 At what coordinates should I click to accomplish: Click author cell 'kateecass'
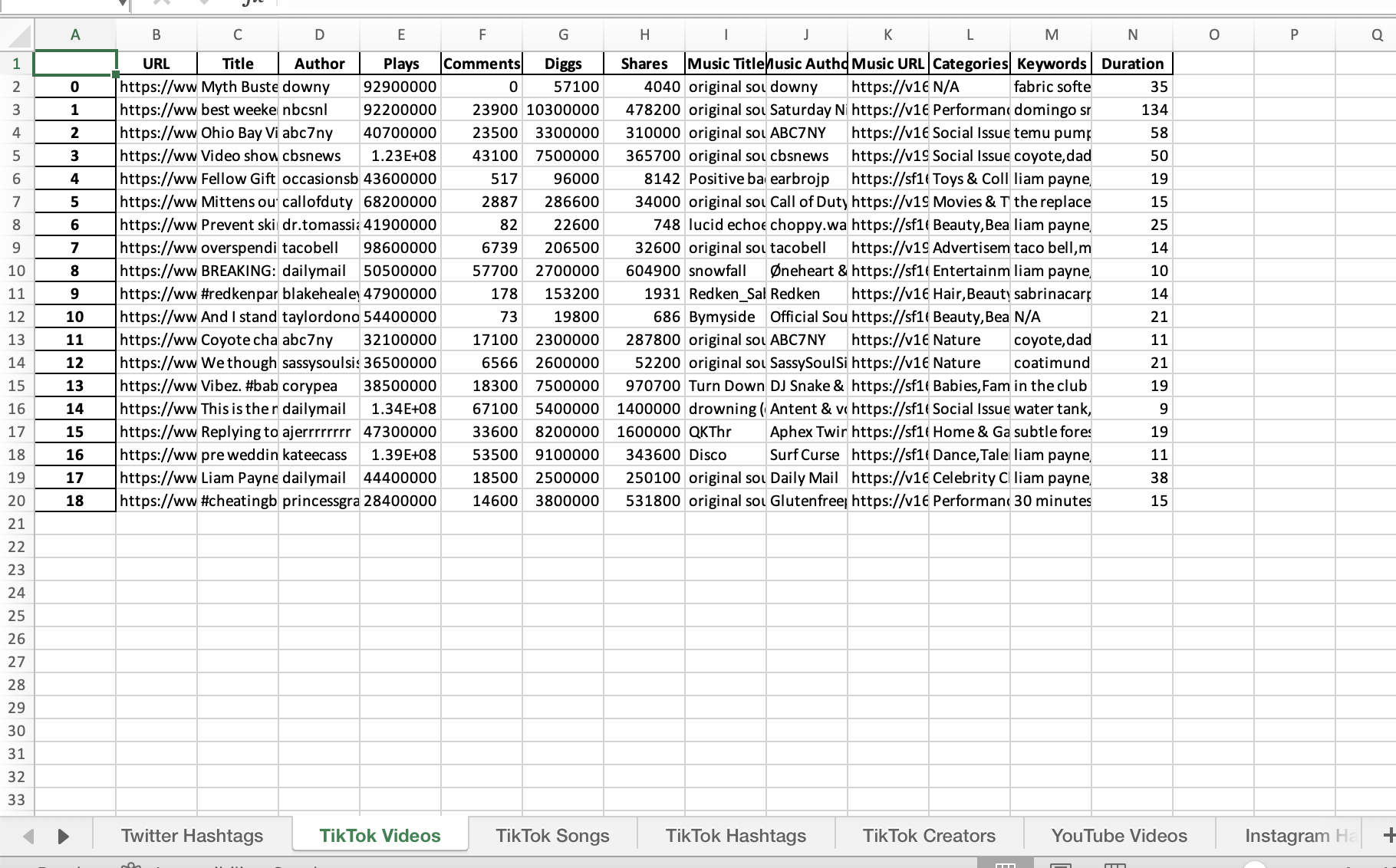[319, 455]
